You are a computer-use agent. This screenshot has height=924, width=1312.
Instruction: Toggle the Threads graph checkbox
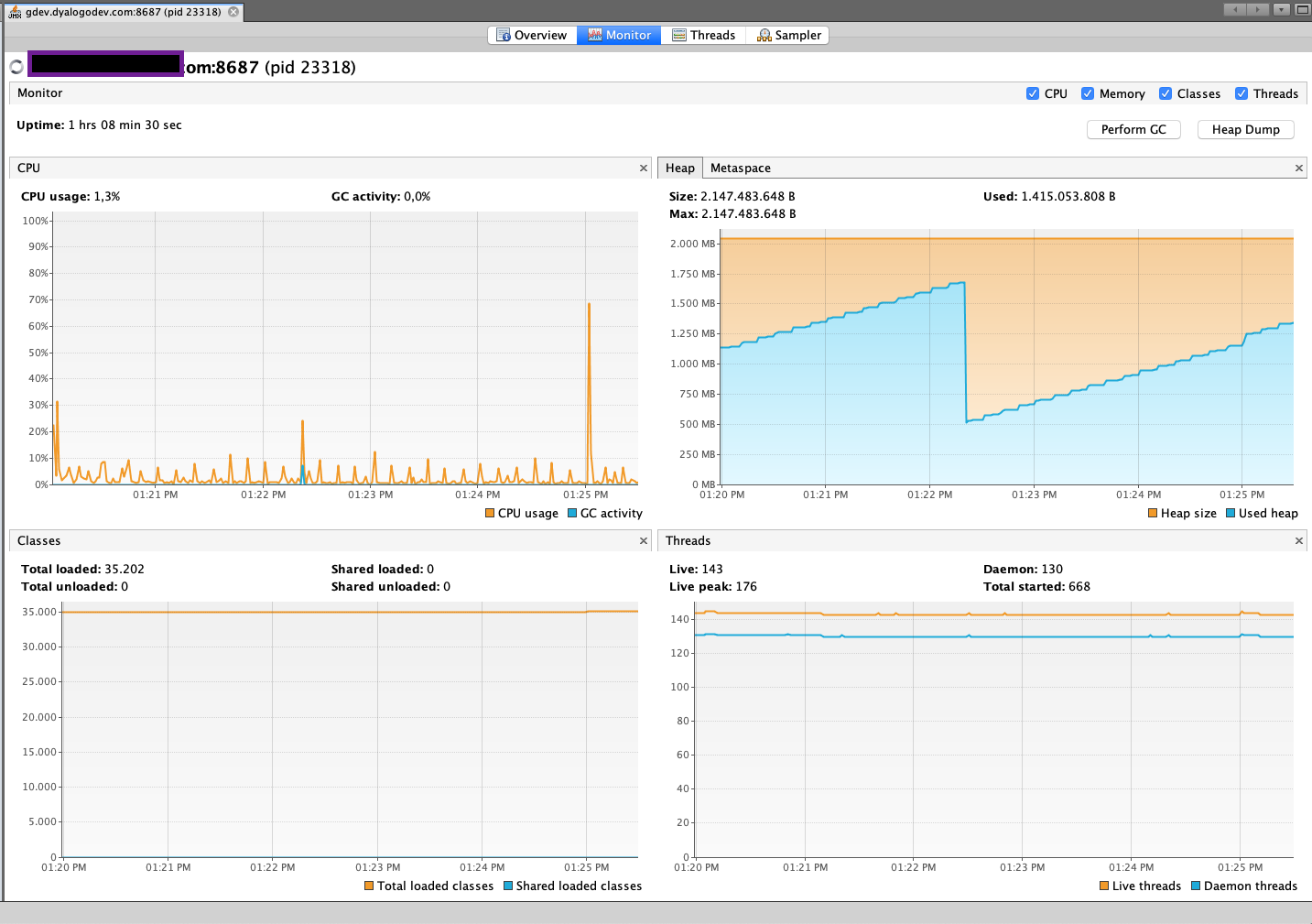pyautogui.click(x=1242, y=93)
